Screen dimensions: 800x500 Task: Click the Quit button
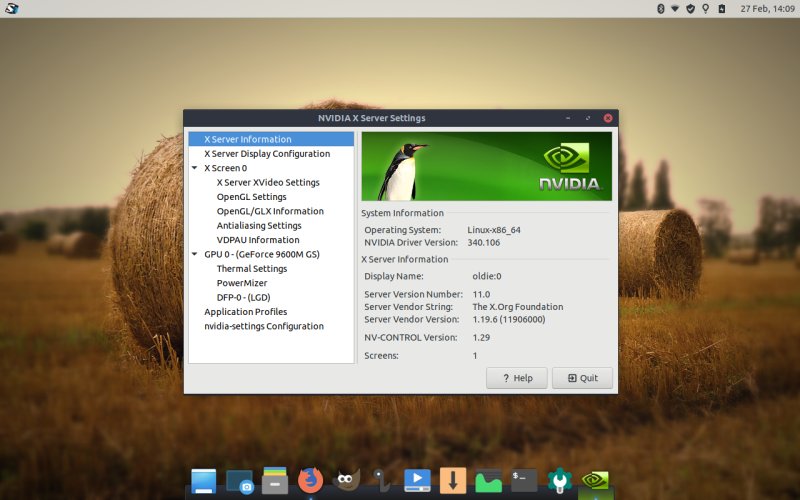(x=582, y=378)
